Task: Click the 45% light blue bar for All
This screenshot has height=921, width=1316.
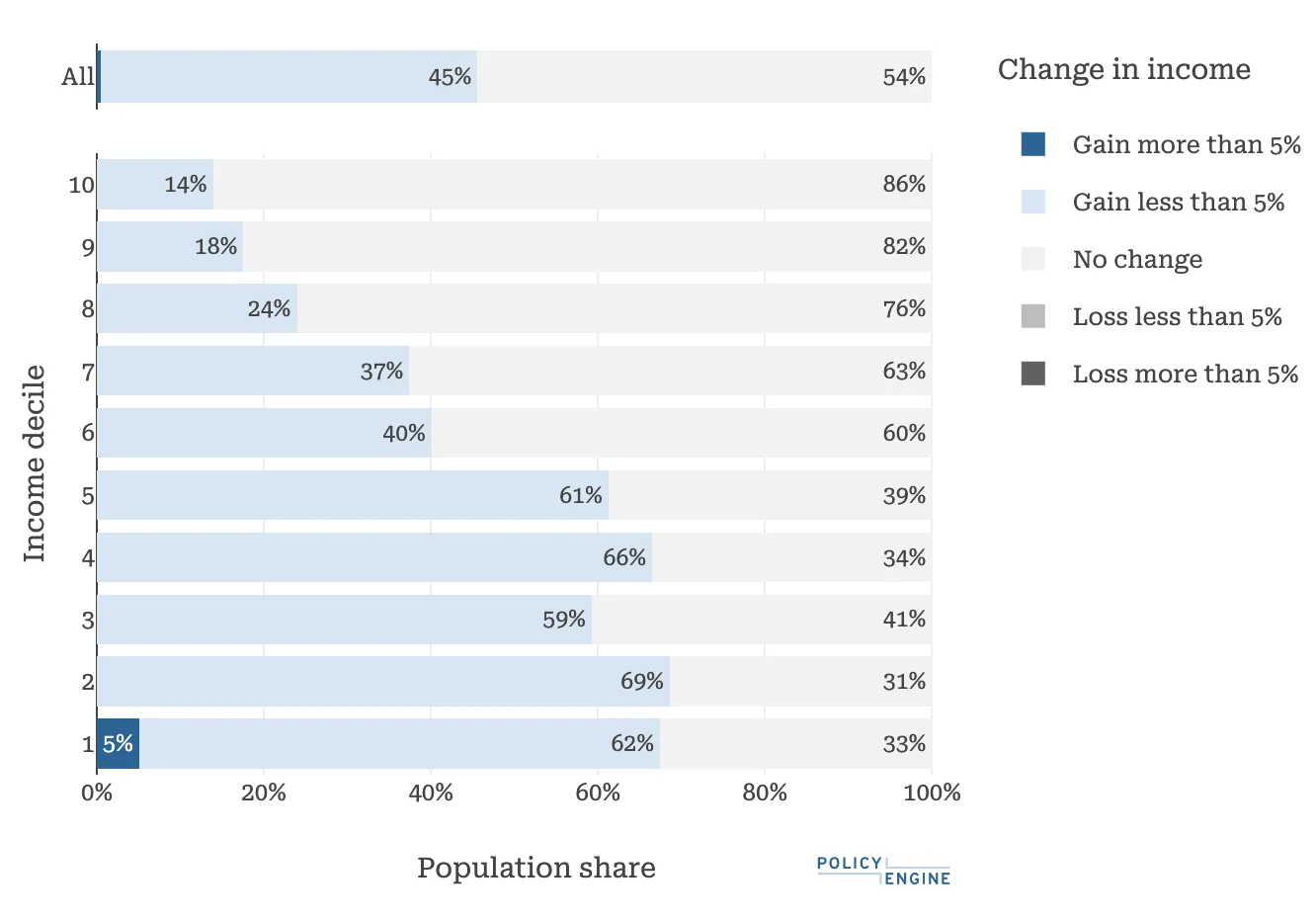Action: (x=288, y=77)
